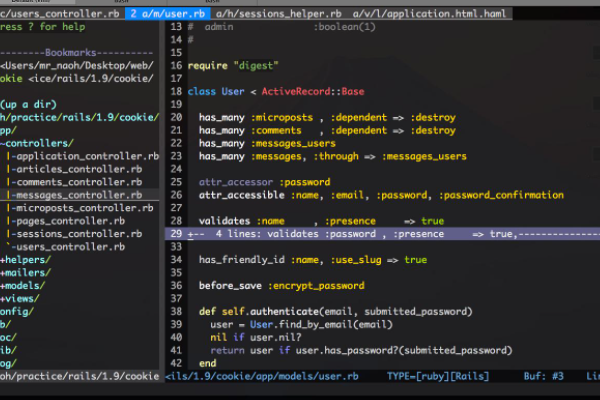Expand the helpers/ folder

coord(26,259)
